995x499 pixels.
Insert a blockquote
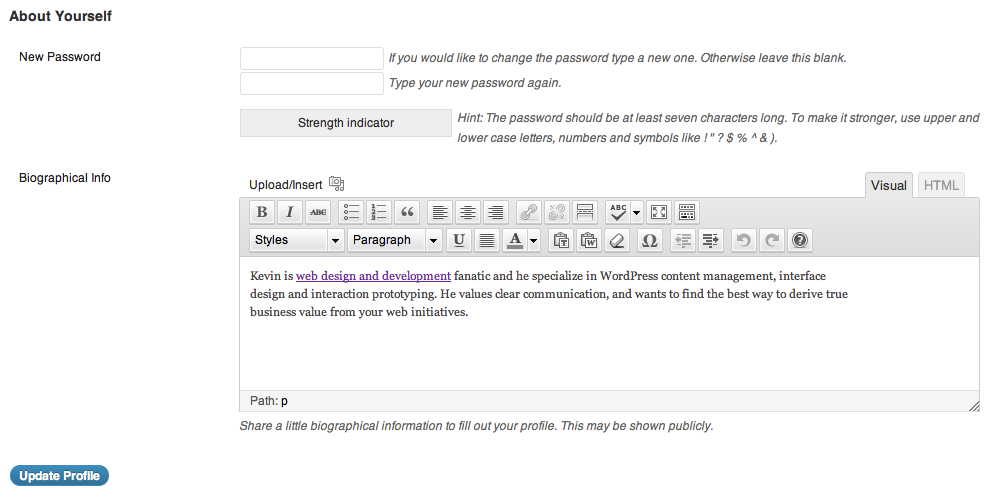click(407, 212)
